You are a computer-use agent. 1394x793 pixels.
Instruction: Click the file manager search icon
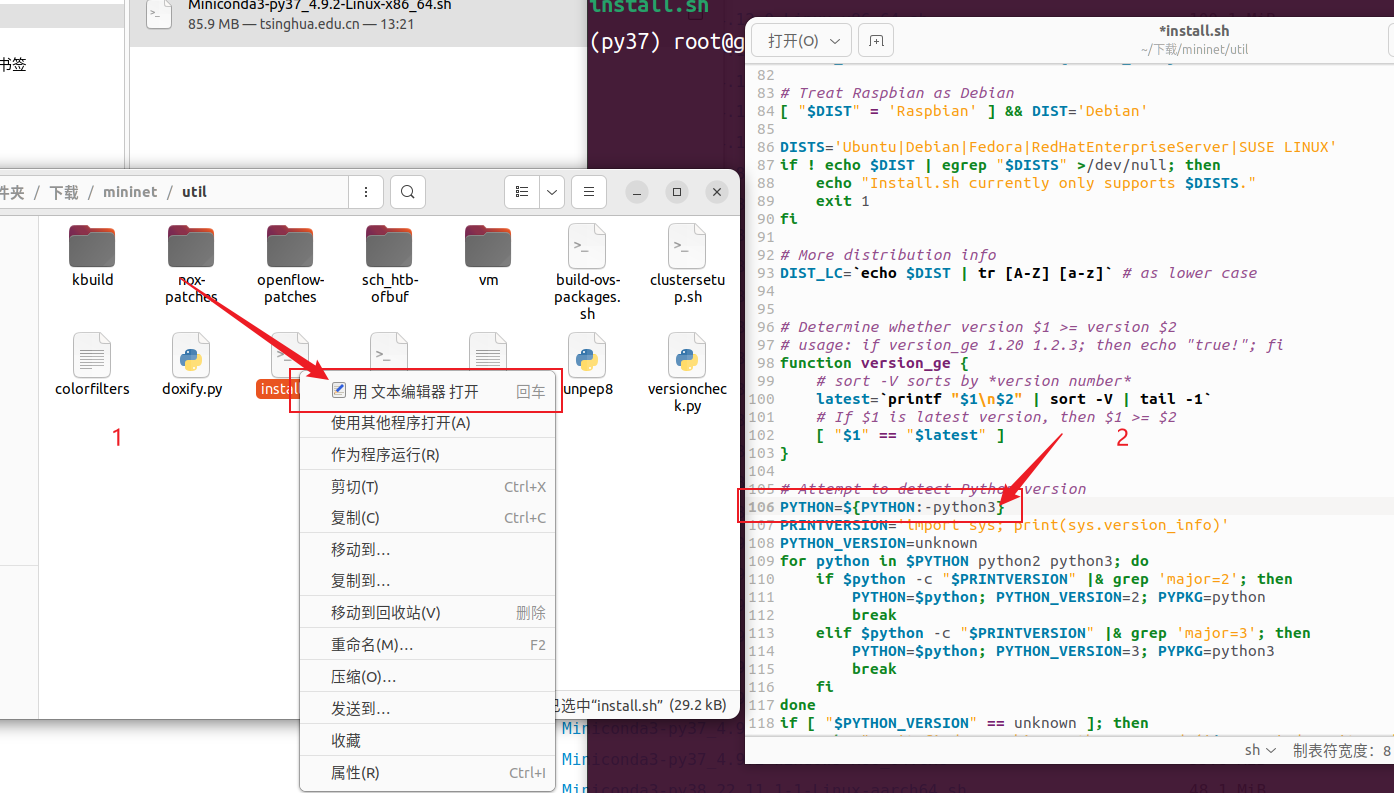(x=408, y=192)
